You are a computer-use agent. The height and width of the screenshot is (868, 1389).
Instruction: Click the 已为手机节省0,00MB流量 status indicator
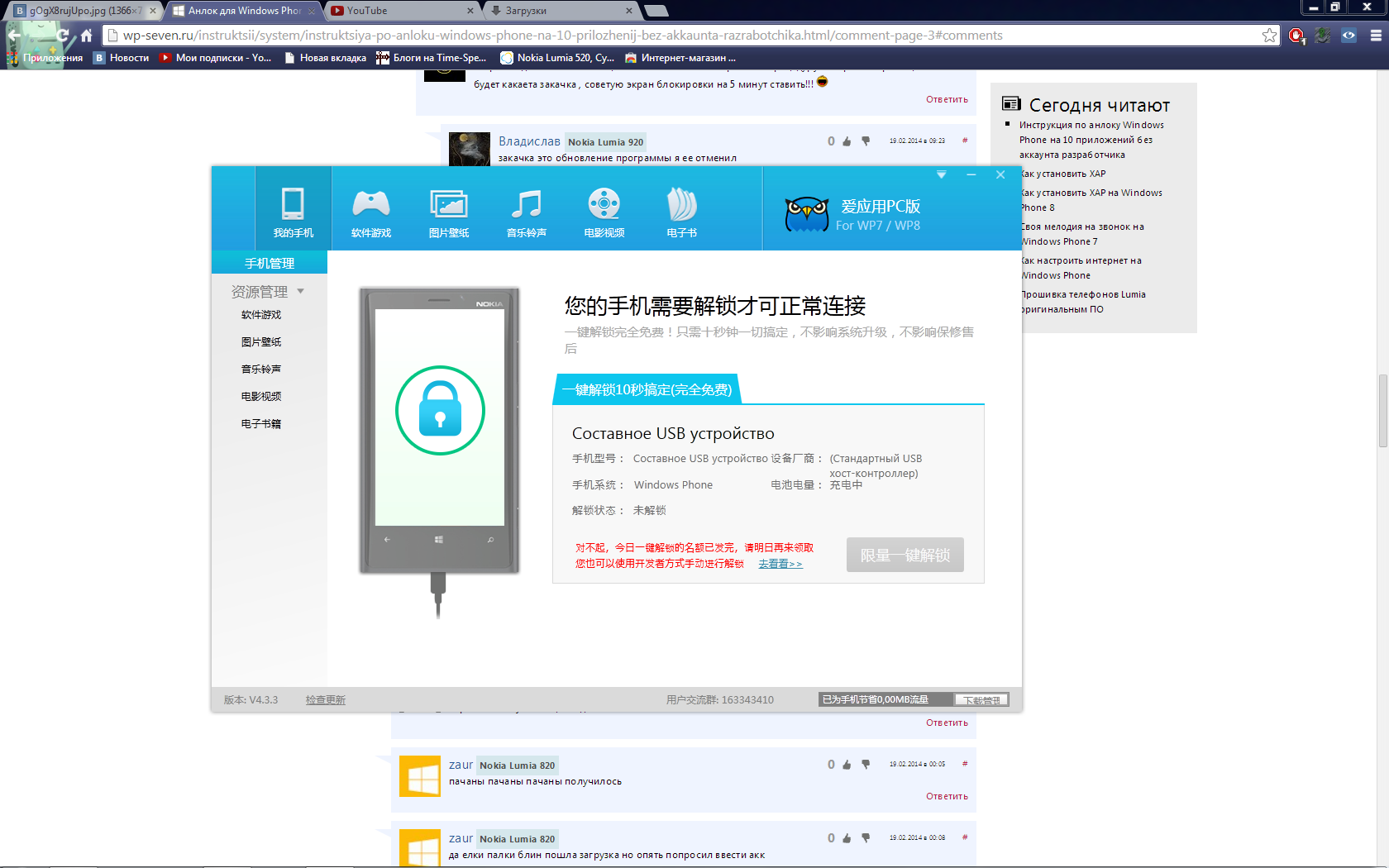click(885, 699)
